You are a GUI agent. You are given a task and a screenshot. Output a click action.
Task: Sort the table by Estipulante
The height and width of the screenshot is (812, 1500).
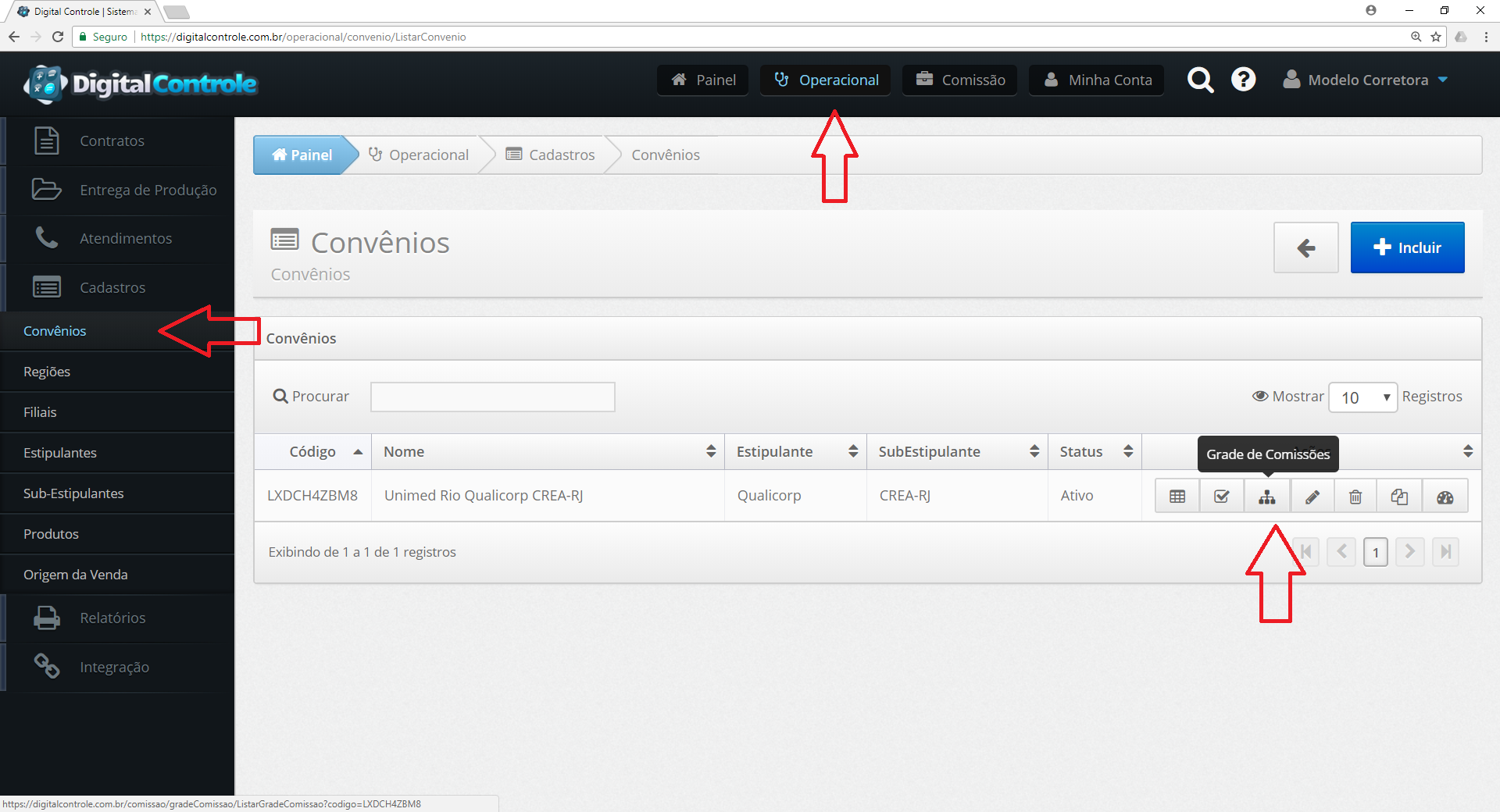tap(796, 452)
